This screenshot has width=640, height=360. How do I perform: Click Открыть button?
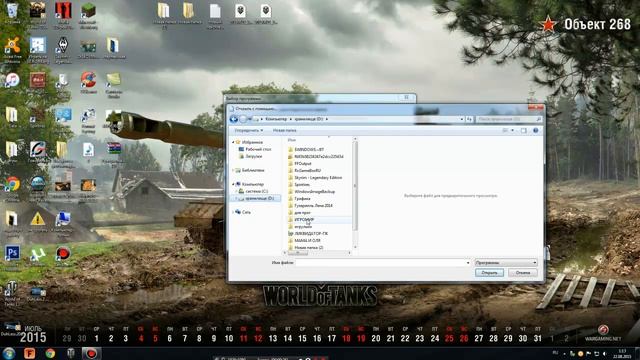[x=489, y=273]
